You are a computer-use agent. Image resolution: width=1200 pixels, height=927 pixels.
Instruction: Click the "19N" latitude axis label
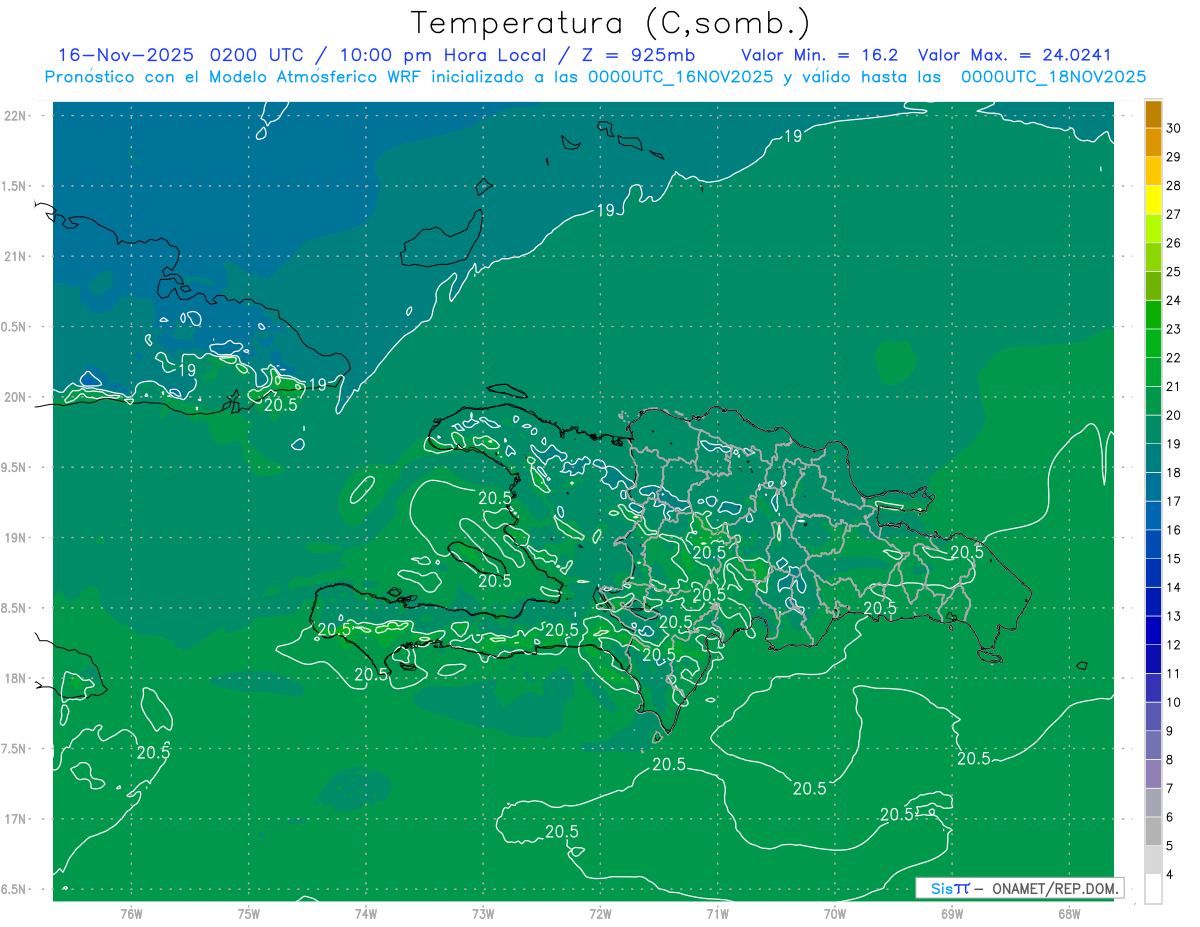point(15,538)
